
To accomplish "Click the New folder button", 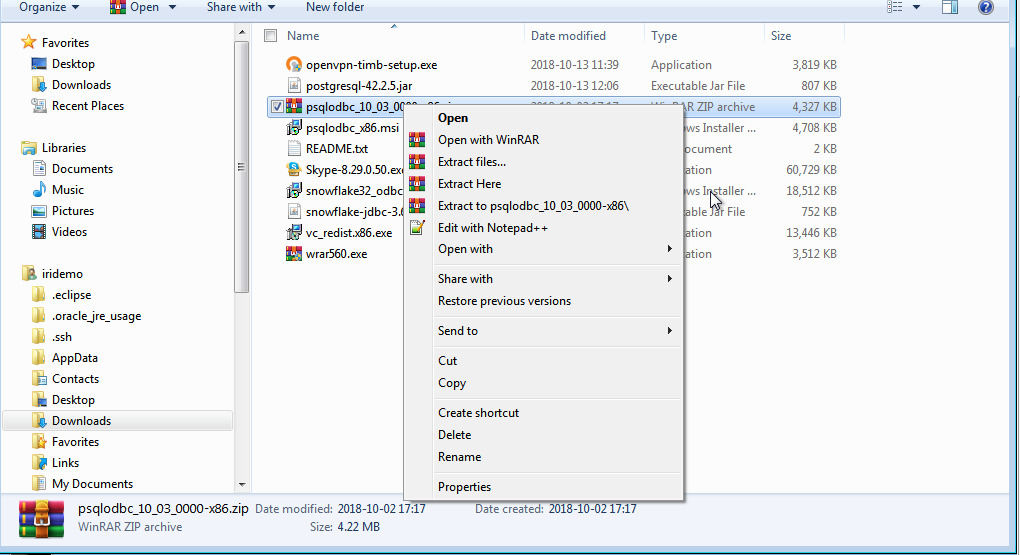I will pos(335,7).
